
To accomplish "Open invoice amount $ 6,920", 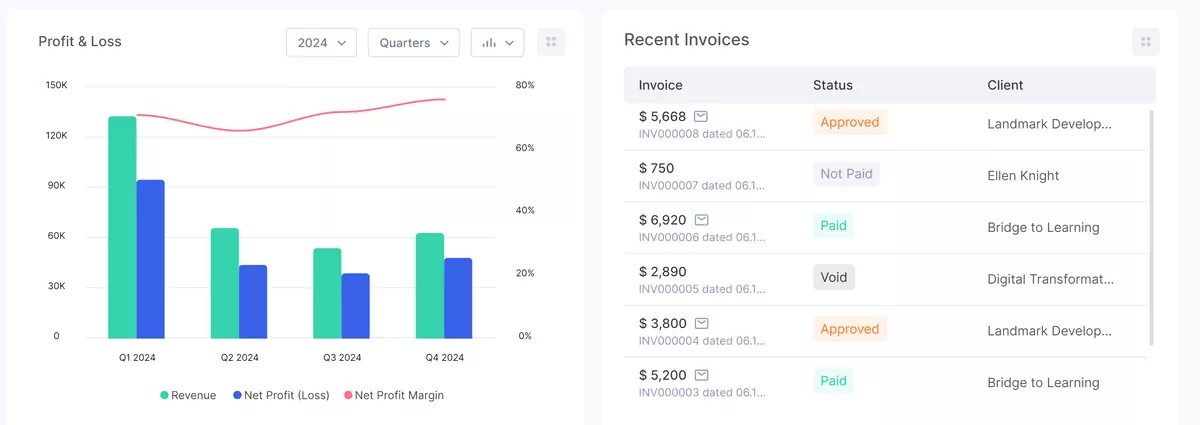I will point(663,219).
